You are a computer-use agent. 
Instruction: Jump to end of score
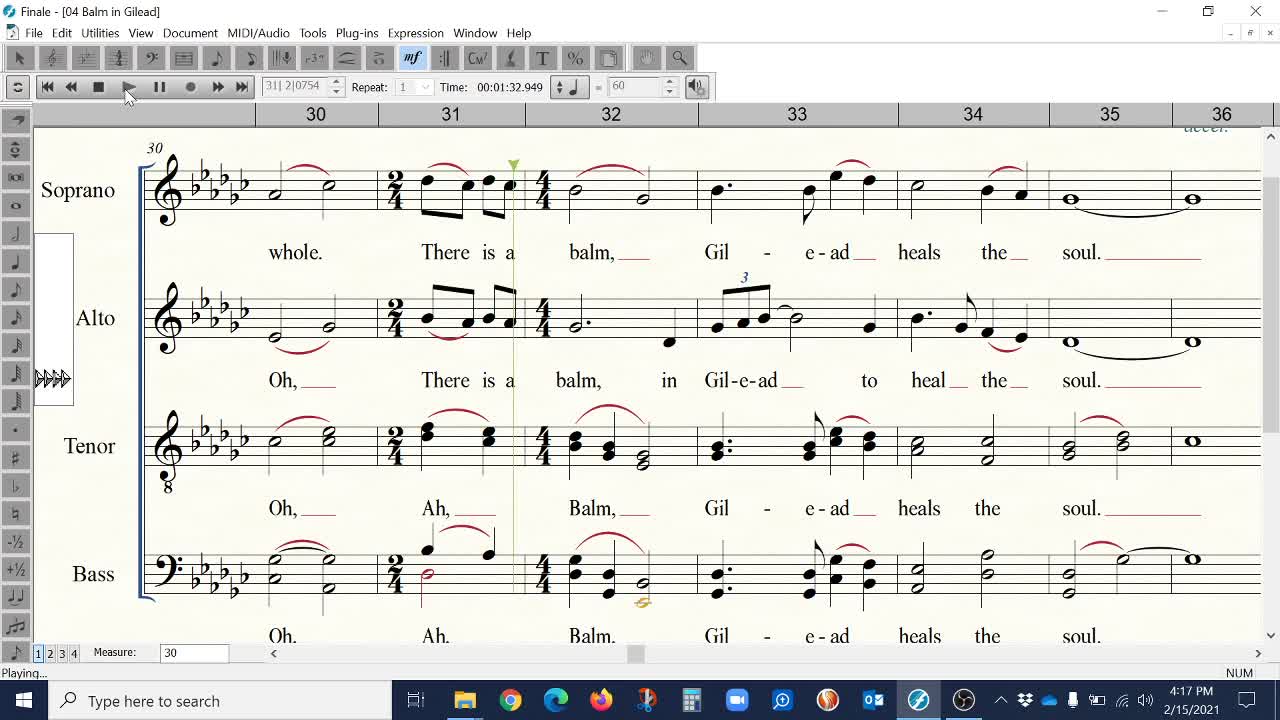click(242, 87)
